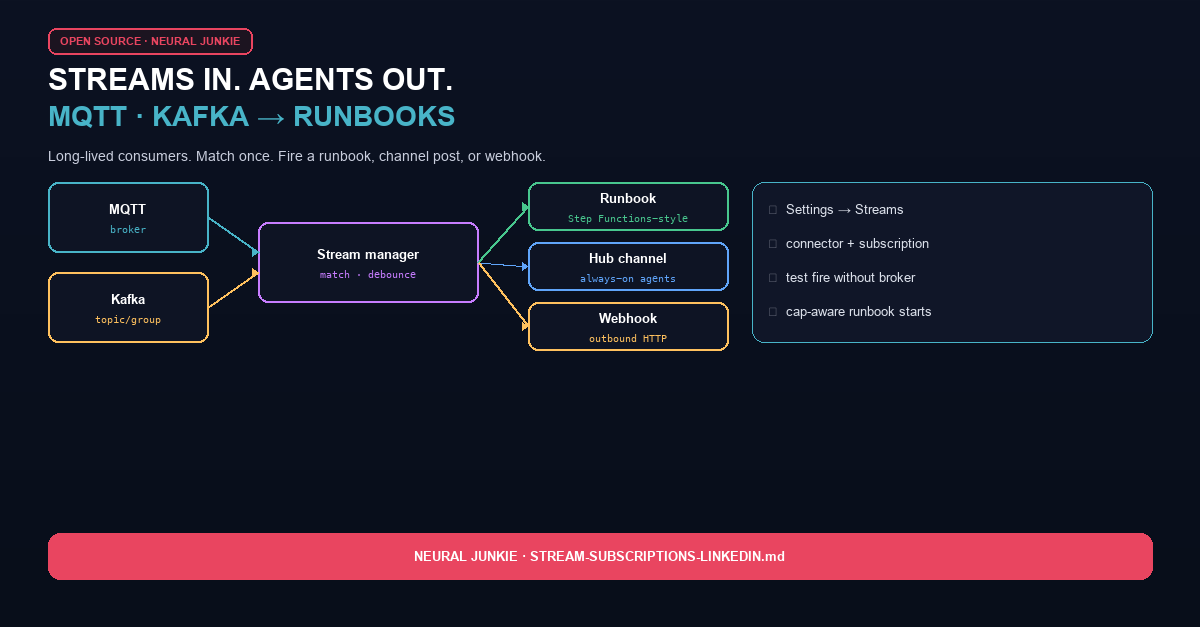Tick the cap-aware runbook starts checkbox
Image resolution: width=1200 pixels, height=627 pixels.
point(772,312)
